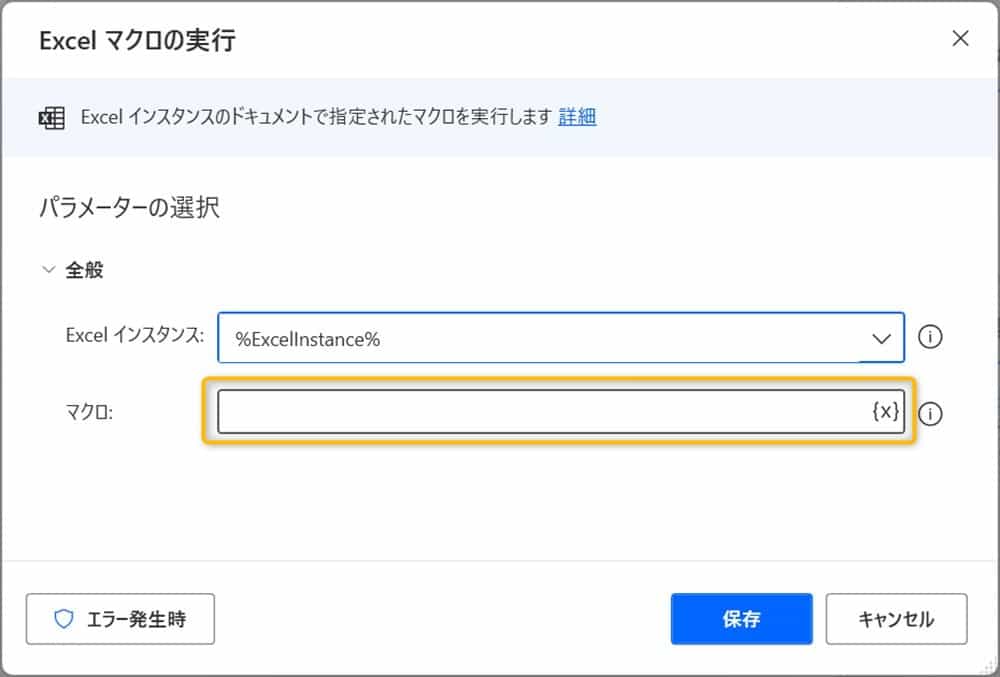1000x677 pixels.
Task: Select the %ExcelInstance% combo box
Action: [x=540, y=338]
